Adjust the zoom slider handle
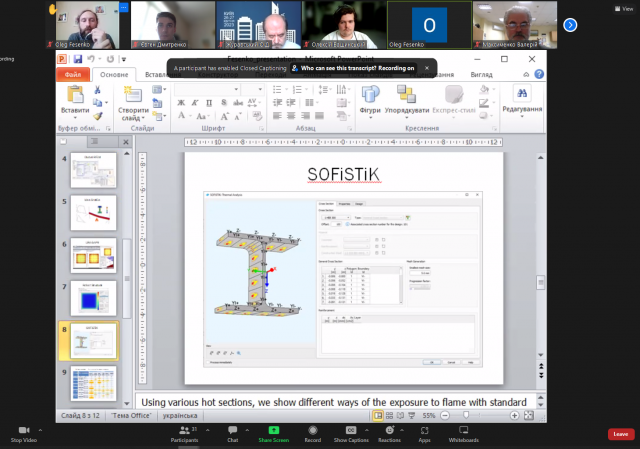Image resolution: width=640 pixels, height=449 pixels. point(466,416)
